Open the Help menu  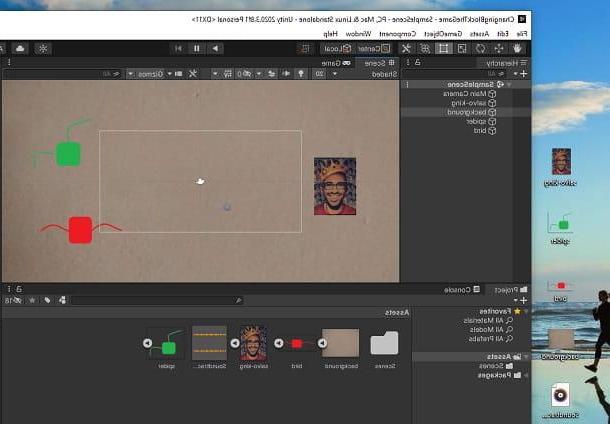pyautogui.click(x=330, y=34)
